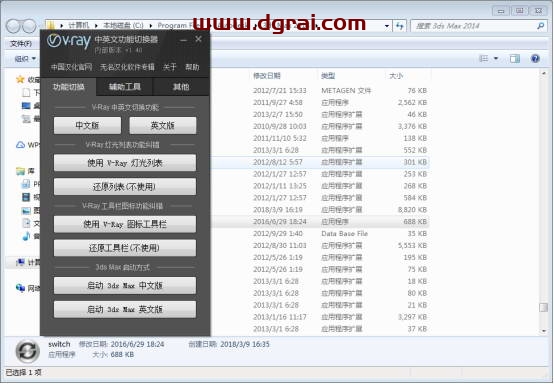Select the file row sized 3,376 KB
The height and width of the screenshot is (384, 554).
click(319, 126)
